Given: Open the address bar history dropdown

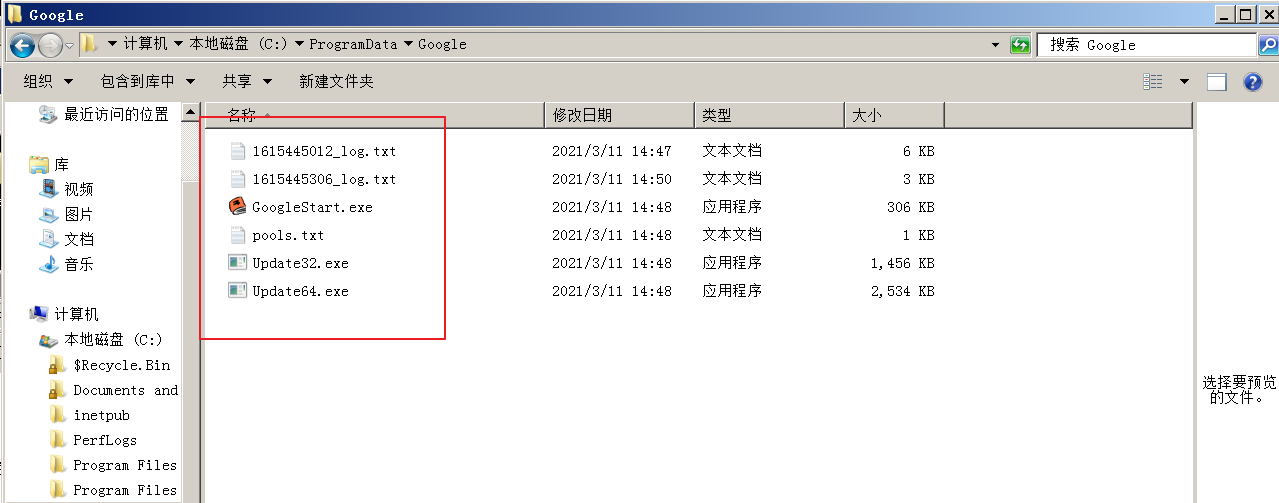Looking at the screenshot, I should point(995,45).
